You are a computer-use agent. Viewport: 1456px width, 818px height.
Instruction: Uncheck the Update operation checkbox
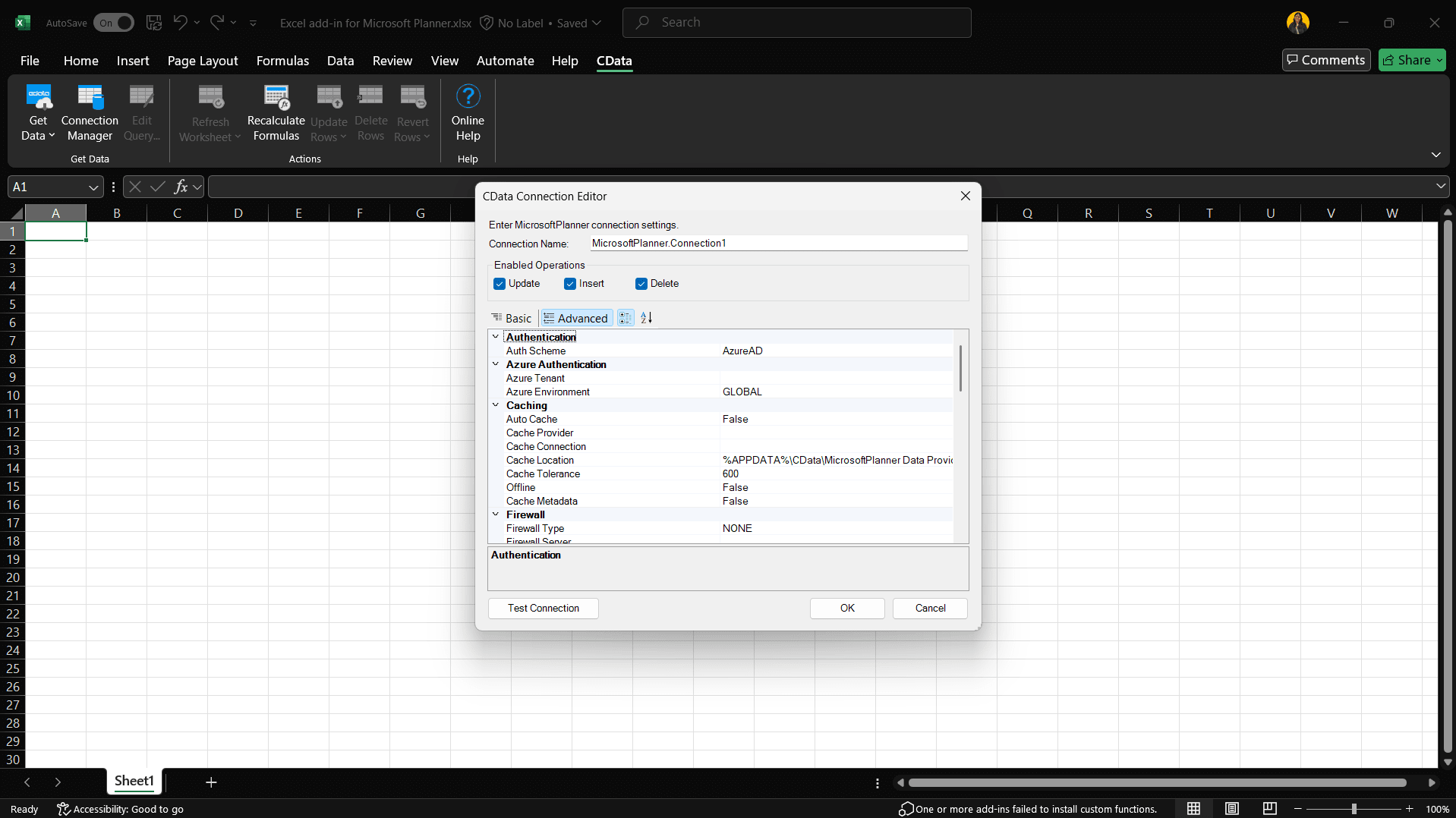[x=500, y=284]
